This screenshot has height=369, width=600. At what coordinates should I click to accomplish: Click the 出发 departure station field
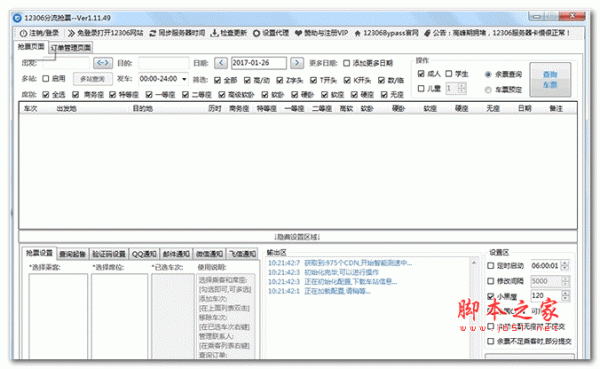pyautogui.click(x=66, y=63)
